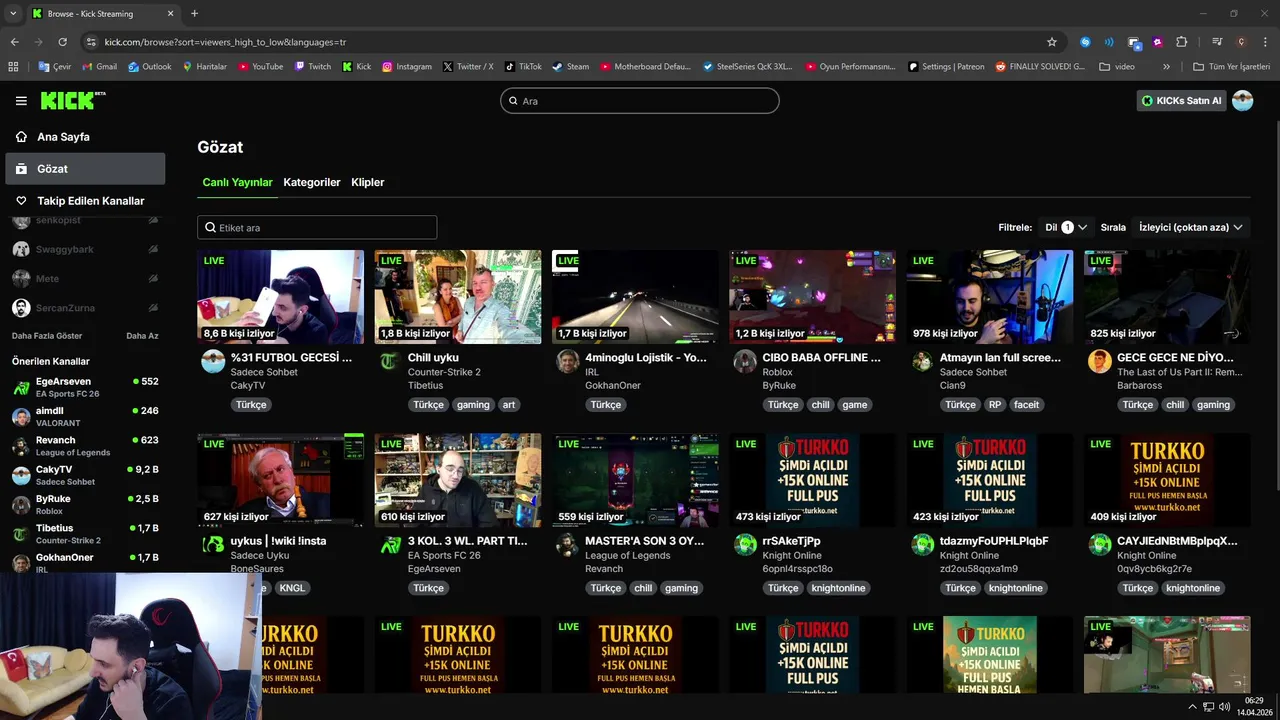Click in the Etiket ara tag field
The height and width of the screenshot is (720, 1280).
[317, 227]
